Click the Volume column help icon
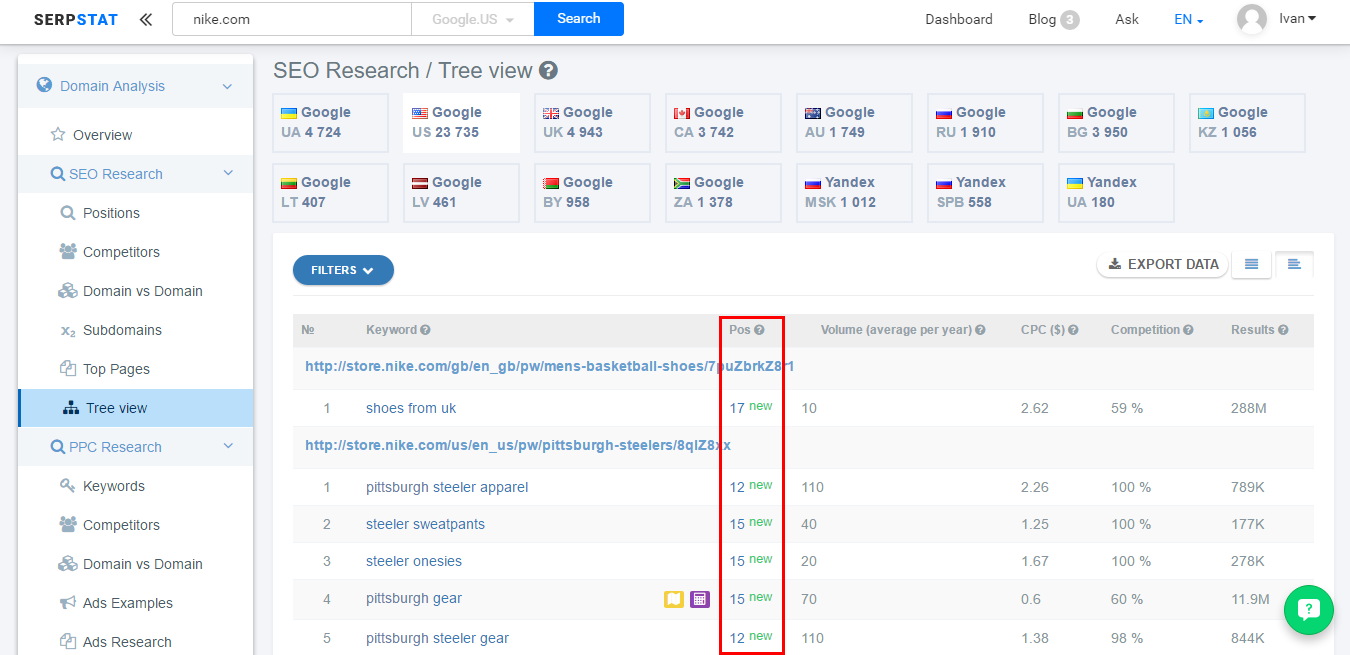The height and width of the screenshot is (655, 1350). tap(980, 330)
